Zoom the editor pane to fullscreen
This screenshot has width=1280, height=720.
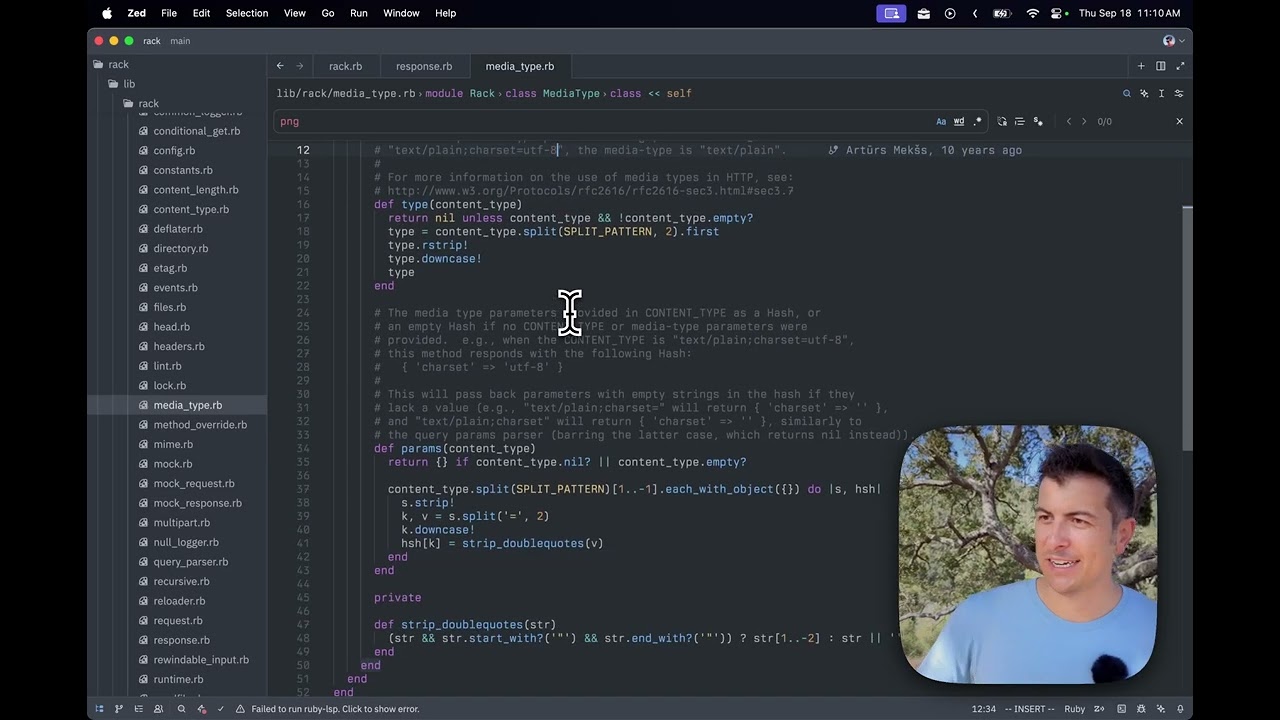(x=1180, y=66)
